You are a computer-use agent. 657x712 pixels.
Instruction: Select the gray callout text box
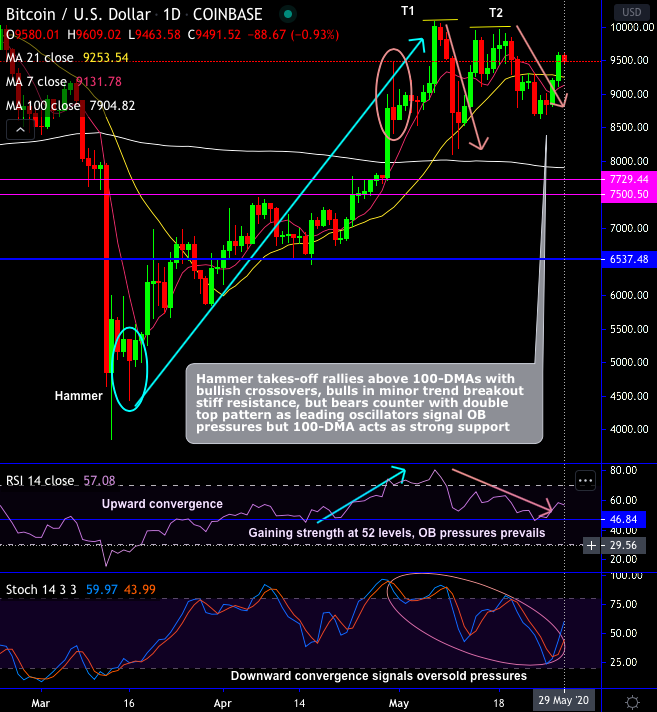tap(364, 403)
